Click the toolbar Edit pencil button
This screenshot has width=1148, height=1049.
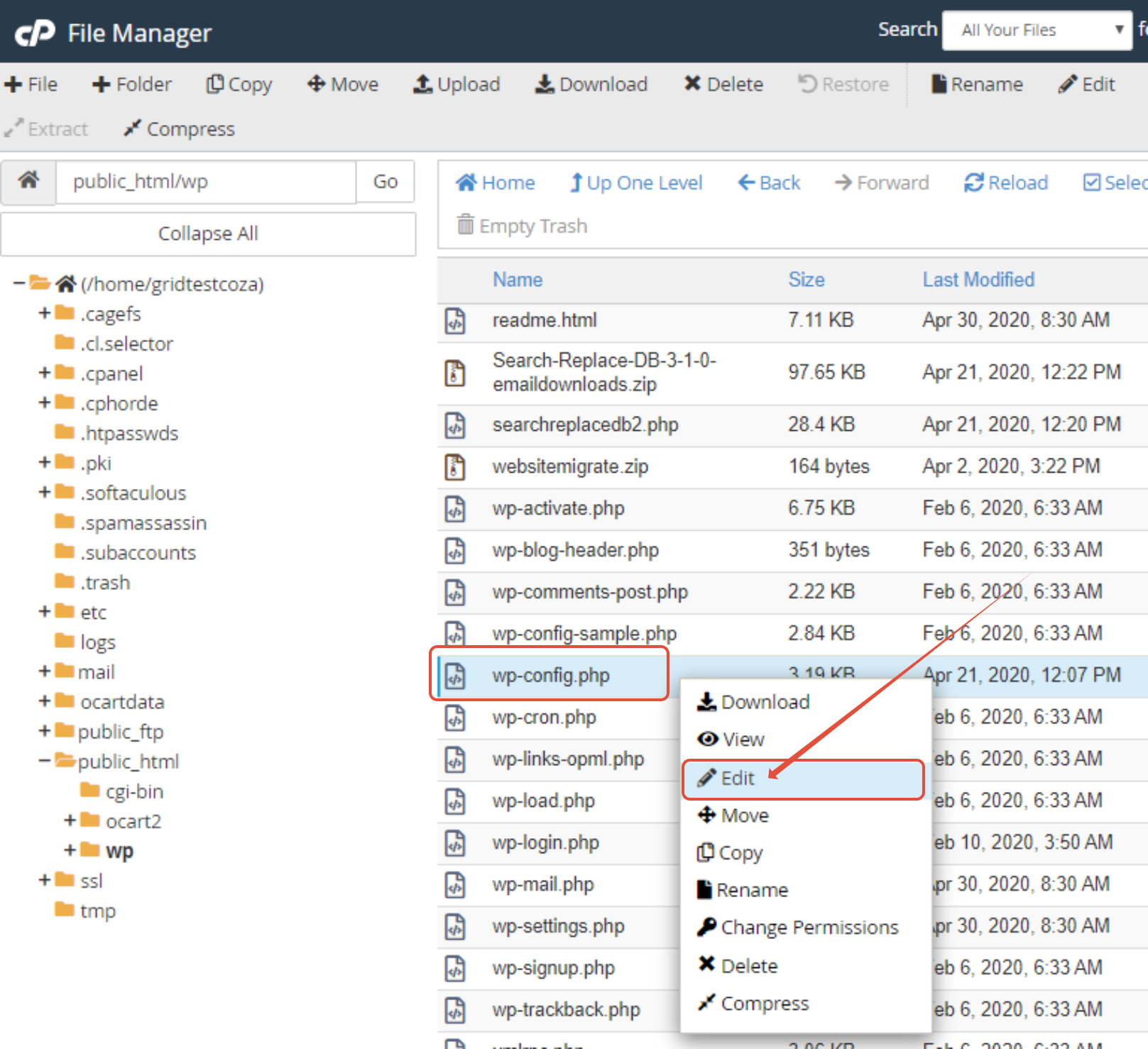(x=1087, y=84)
